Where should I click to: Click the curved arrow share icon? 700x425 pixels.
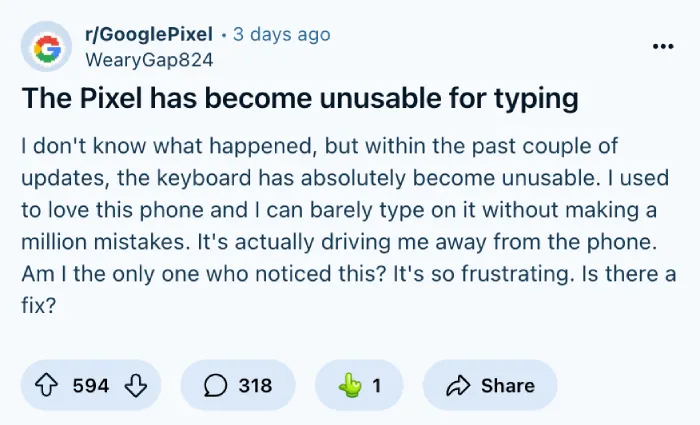[458, 385]
